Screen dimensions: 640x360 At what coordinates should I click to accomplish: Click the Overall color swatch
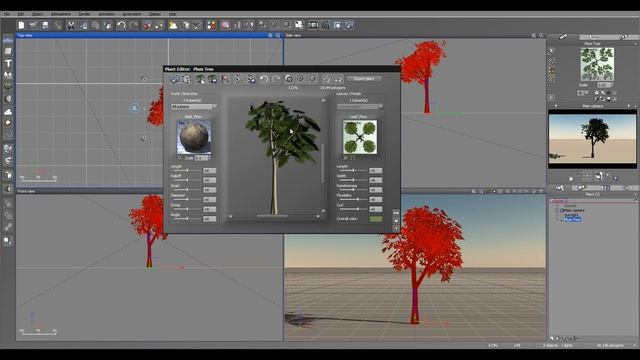click(x=376, y=219)
